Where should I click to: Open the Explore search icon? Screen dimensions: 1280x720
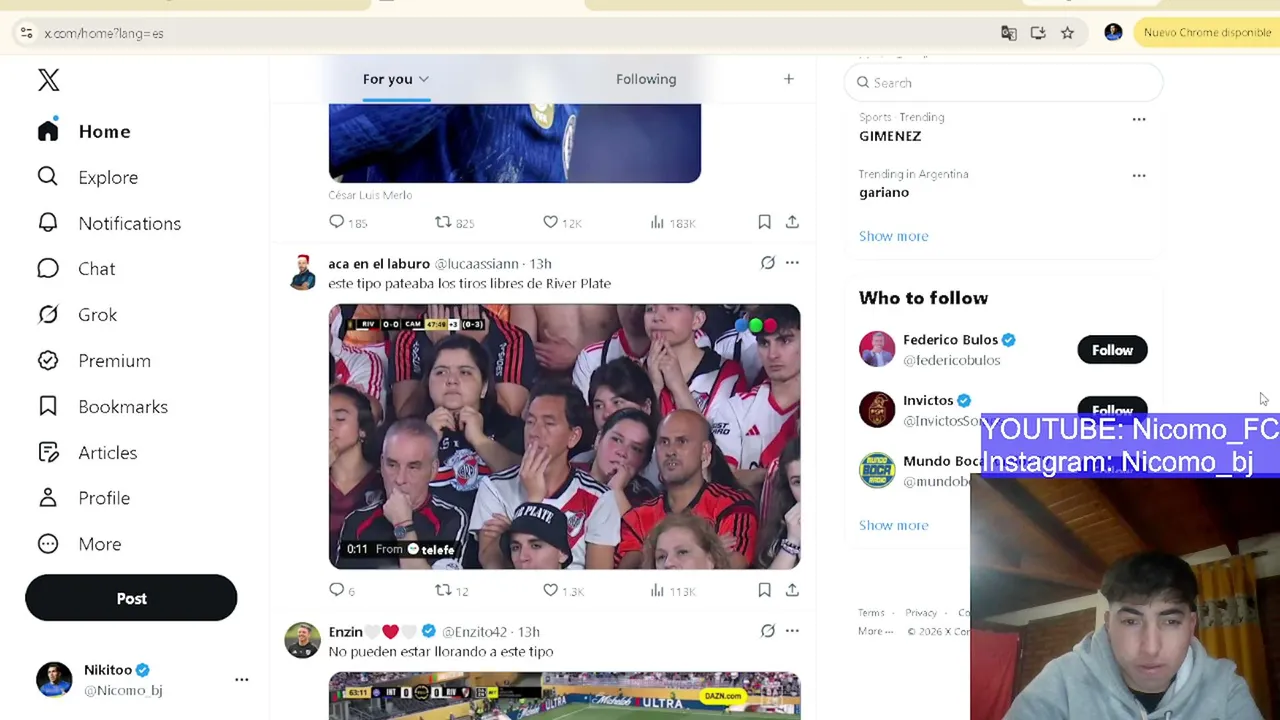point(48,177)
